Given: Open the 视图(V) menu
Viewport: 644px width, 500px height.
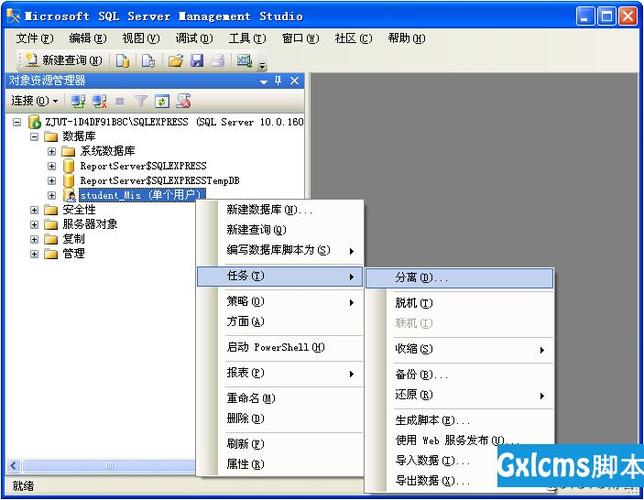Looking at the screenshot, I should point(141,39).
